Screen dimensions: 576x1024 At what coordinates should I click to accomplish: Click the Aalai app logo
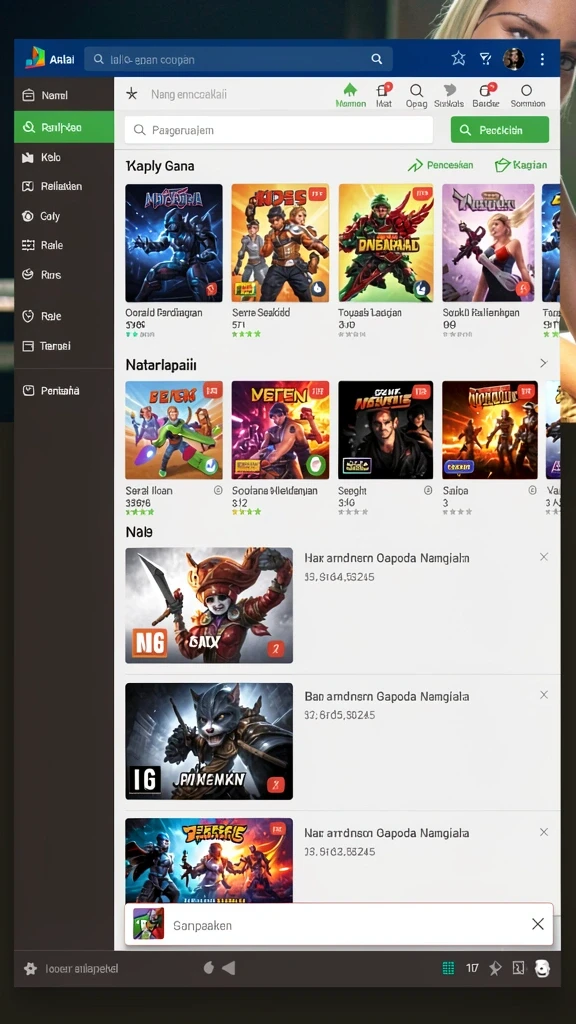35,58
